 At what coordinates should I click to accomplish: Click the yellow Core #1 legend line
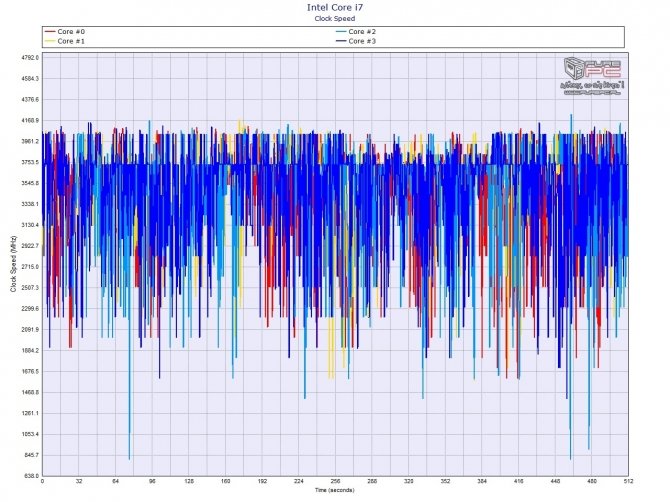50,41
